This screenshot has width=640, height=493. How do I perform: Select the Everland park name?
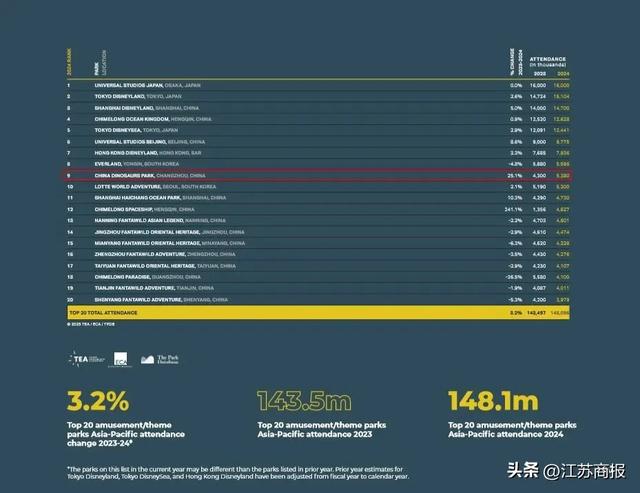tap(108, 164)
